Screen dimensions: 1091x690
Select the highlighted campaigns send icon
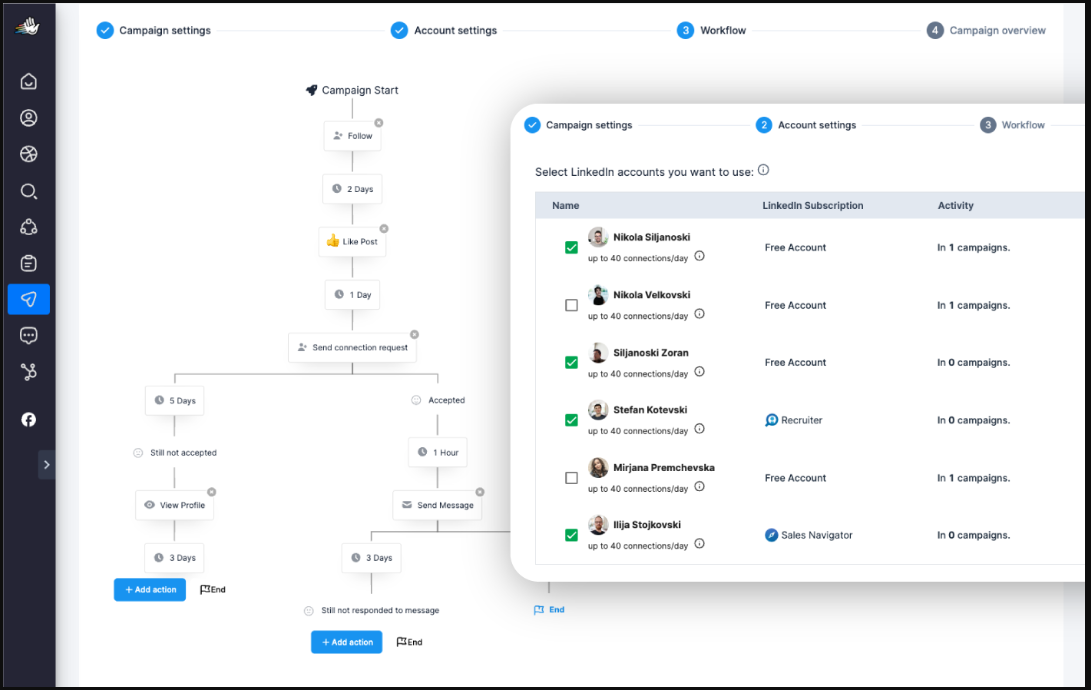(28, 299)
